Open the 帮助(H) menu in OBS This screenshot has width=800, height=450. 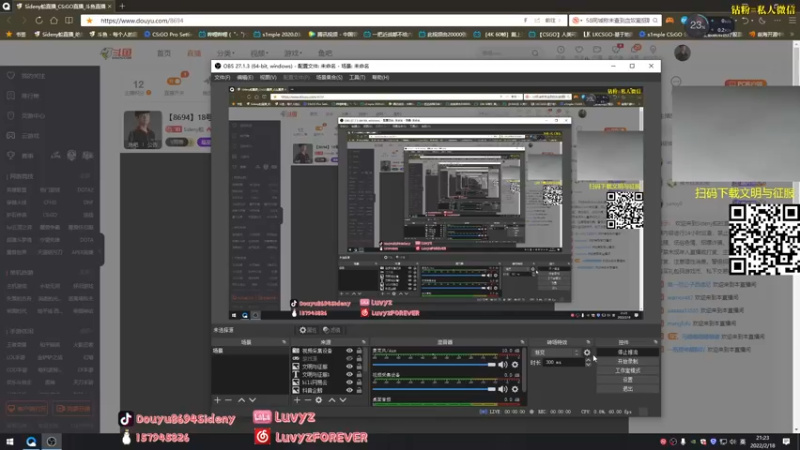point(380,78)
